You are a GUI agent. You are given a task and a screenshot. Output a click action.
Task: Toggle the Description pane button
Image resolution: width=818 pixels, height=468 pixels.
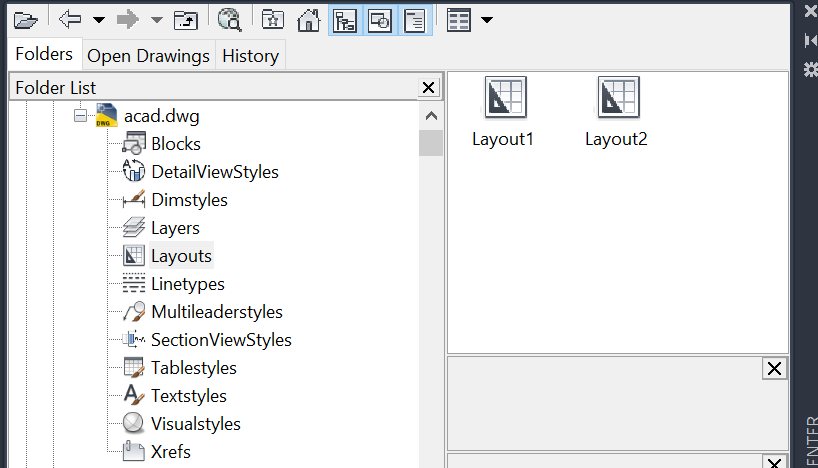coord(415,20)
